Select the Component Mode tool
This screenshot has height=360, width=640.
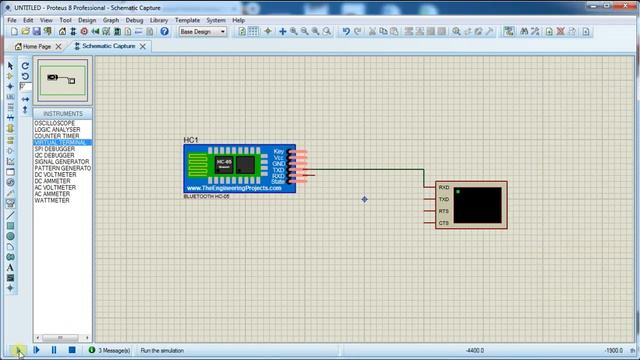(x=10, y=76)
